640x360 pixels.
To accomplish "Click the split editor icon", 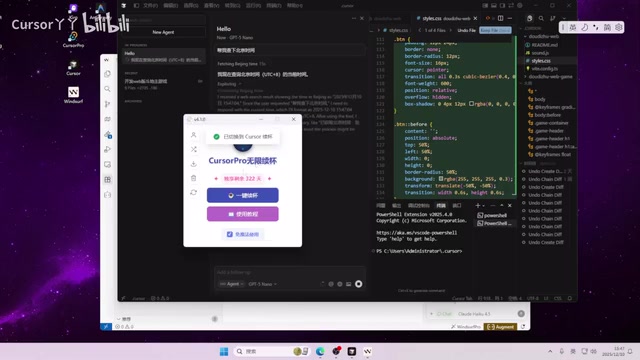I will pyautogui.click(x=500, y=18).
